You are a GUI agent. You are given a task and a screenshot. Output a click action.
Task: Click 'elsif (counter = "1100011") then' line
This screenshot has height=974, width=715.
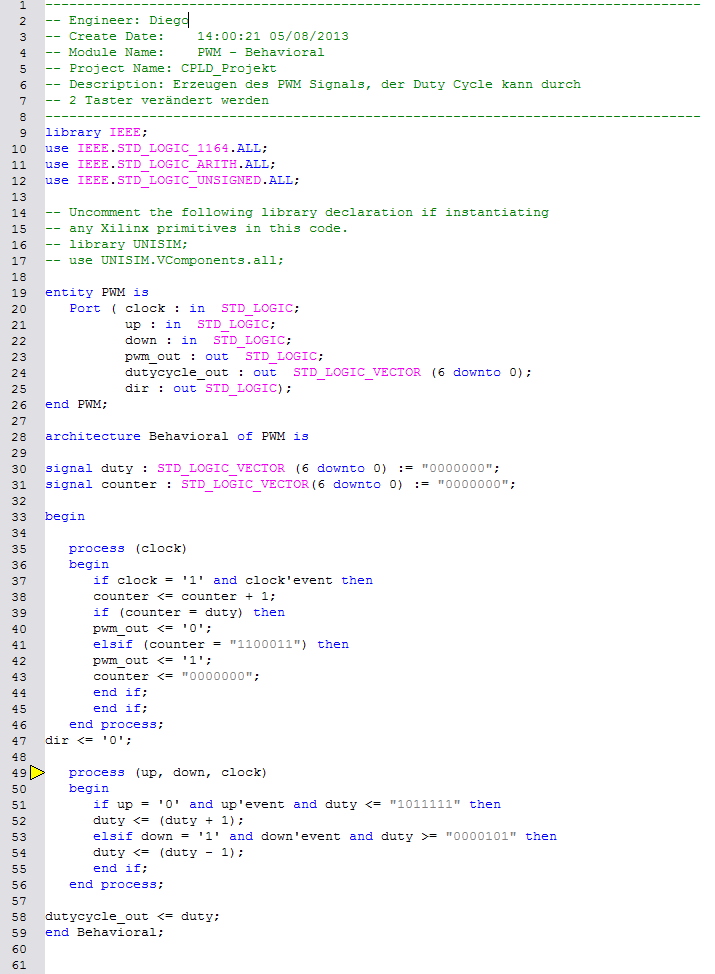click(x=221, y=645)
